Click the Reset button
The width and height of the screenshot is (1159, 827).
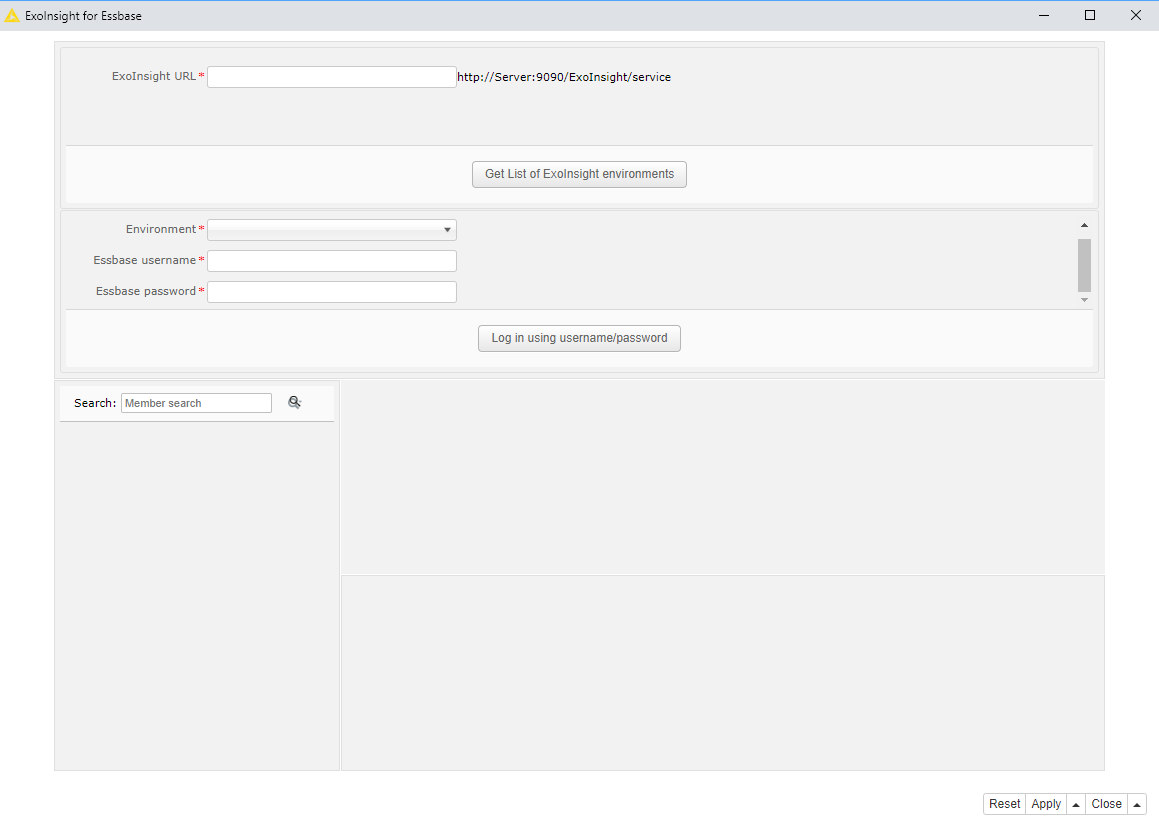point(1005,804)
